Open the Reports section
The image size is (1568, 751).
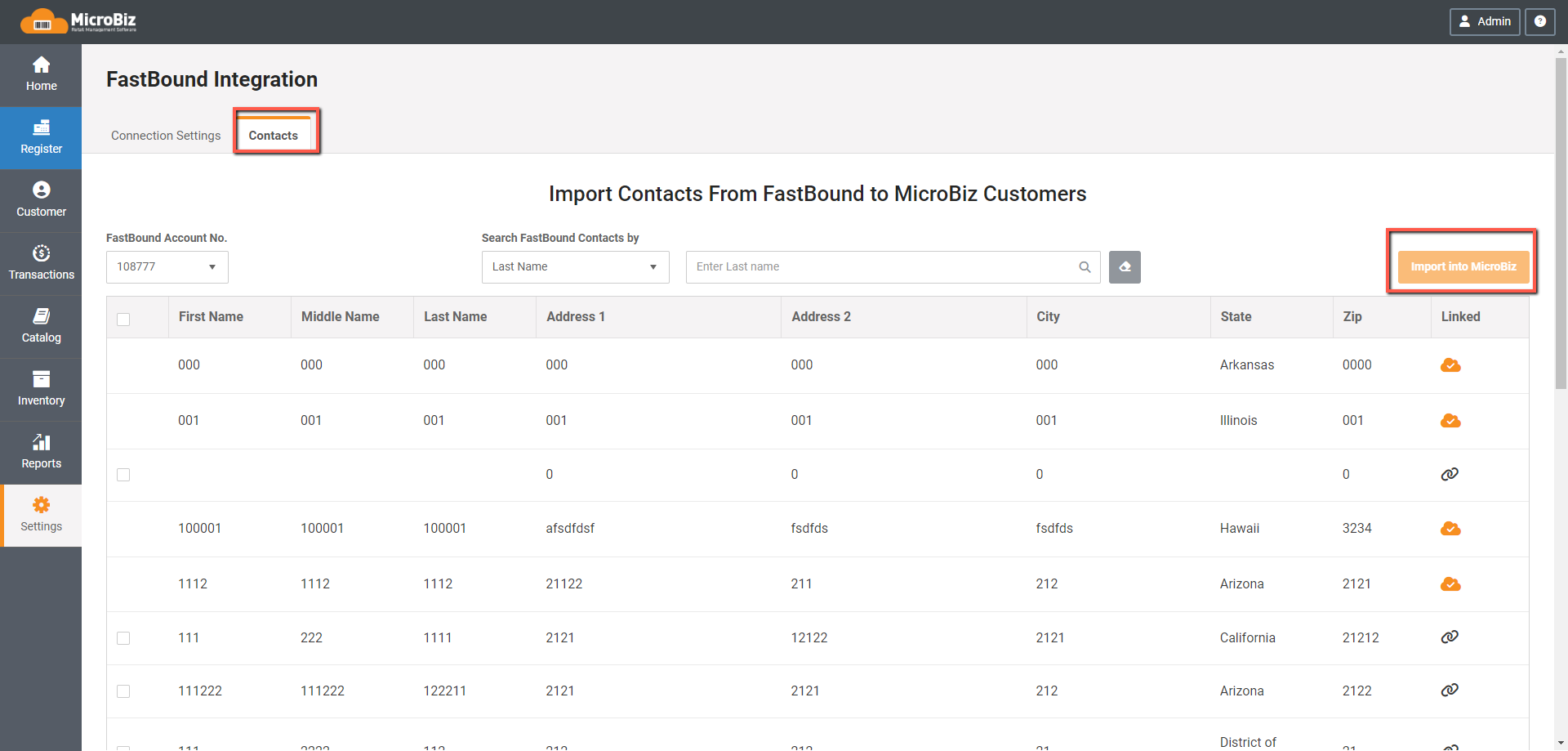(x=41, y=453)
